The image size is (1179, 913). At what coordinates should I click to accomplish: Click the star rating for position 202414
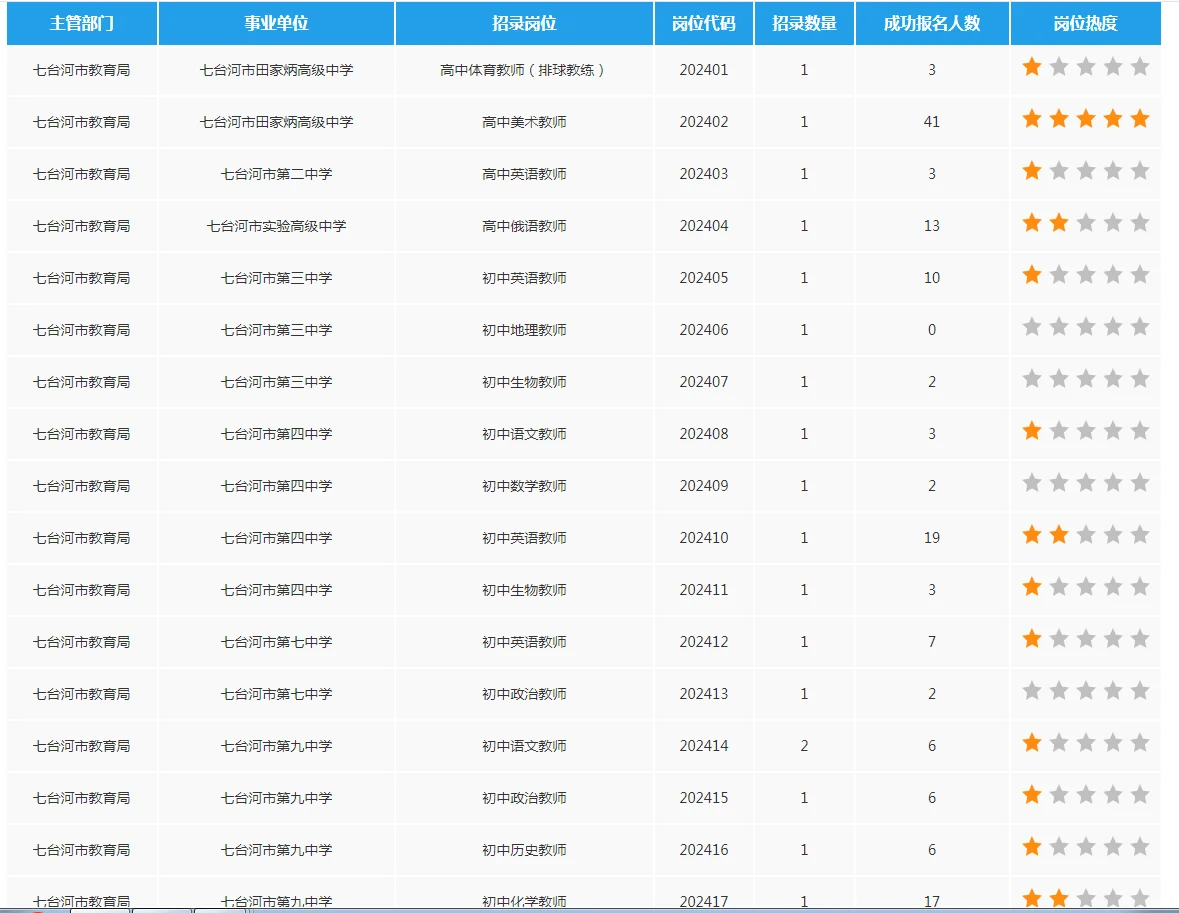click(x=1086, y=743)
